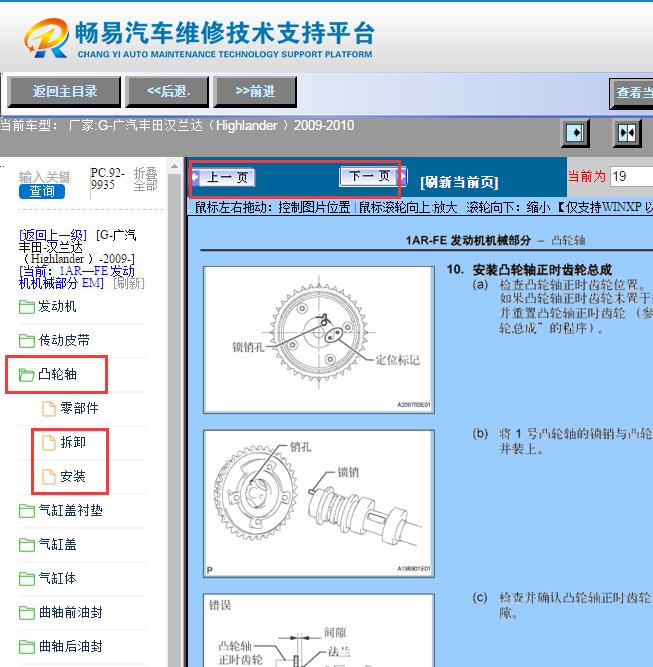The image size is (653, 667).
Task: Click document icon beside 安装
Action: 48,477
